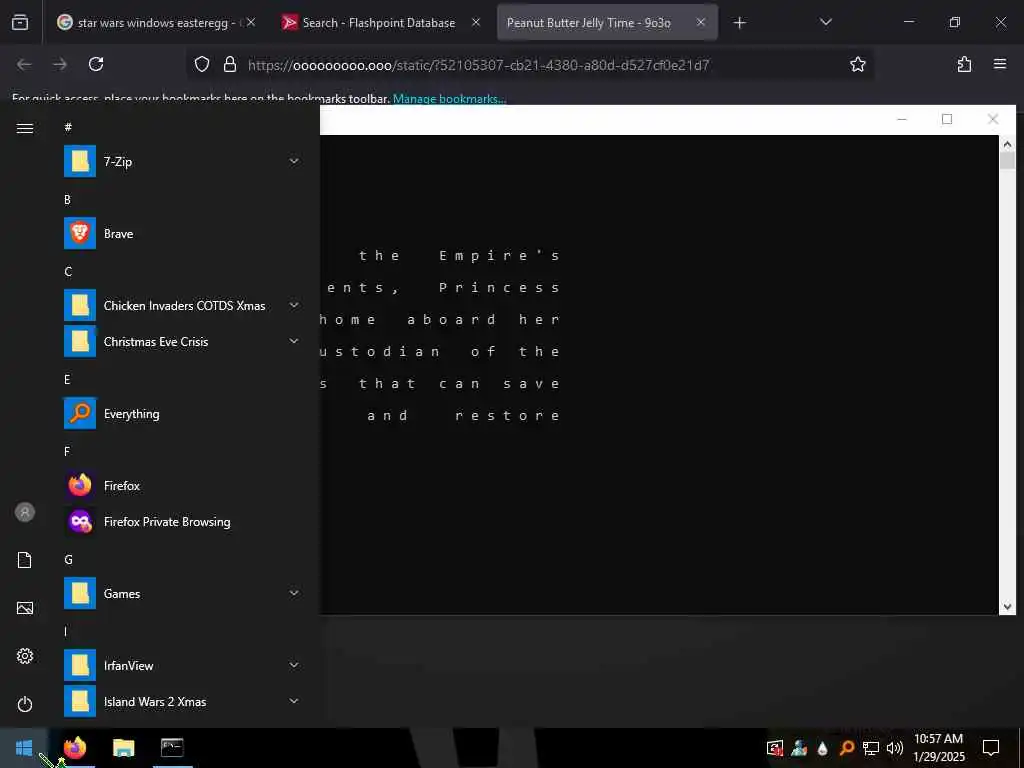Launch Firefox from the Start menu

pyautogui.click(x=182, y=485)
